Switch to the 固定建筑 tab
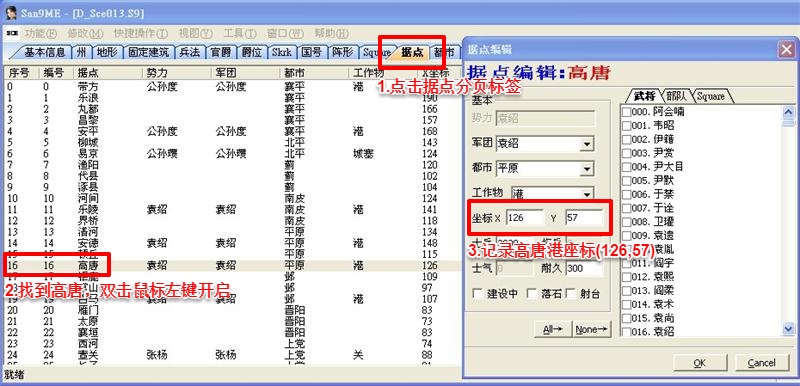 148,52
